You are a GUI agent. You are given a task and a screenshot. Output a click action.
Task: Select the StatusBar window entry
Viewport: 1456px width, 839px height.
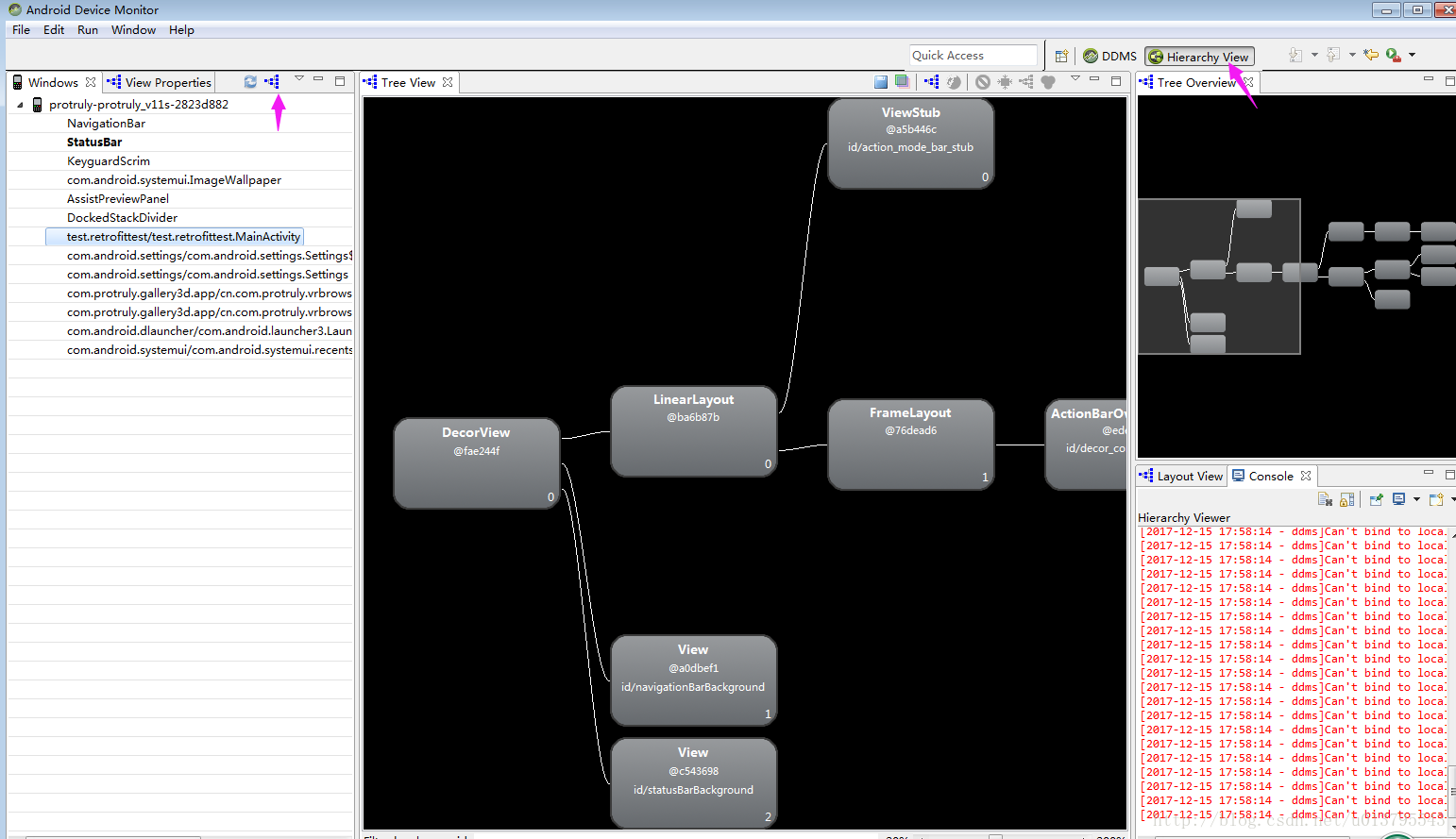click(x=94, y=142)
